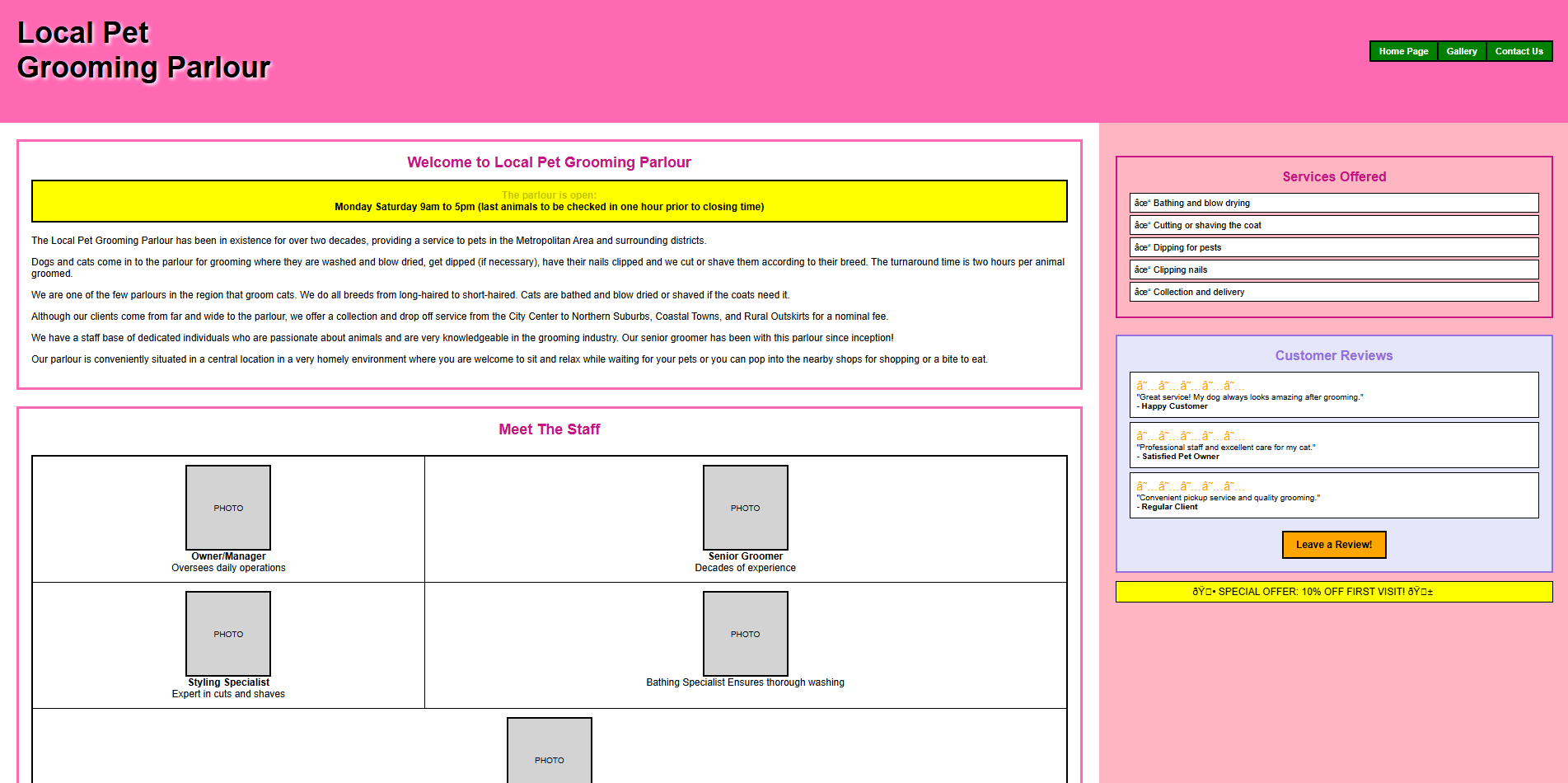
Task: Click the Dipping for pests service
Action: tap(1333, 247)
